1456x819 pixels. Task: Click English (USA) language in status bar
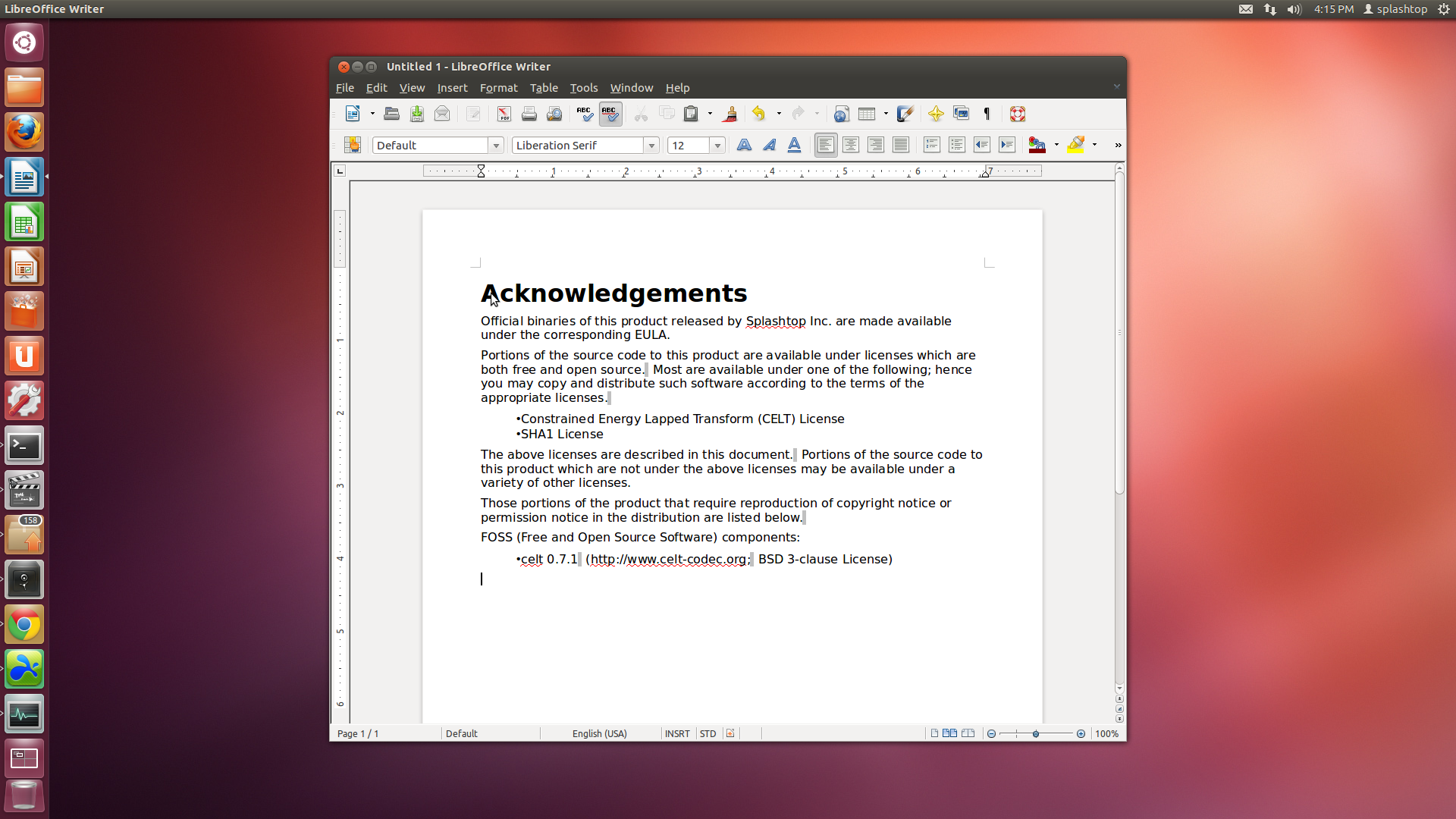[x=599, y=733]
